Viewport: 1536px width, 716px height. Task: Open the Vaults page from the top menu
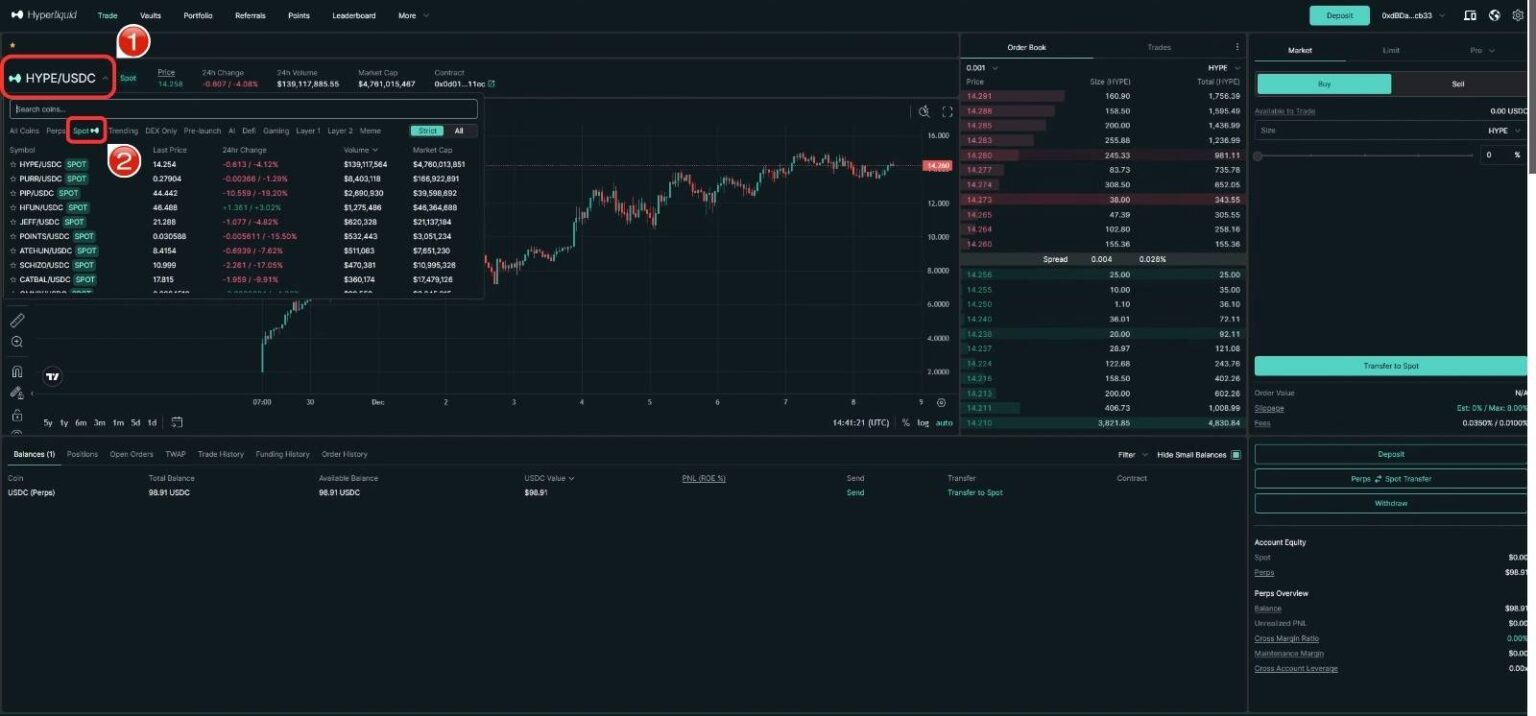[149, 15]
